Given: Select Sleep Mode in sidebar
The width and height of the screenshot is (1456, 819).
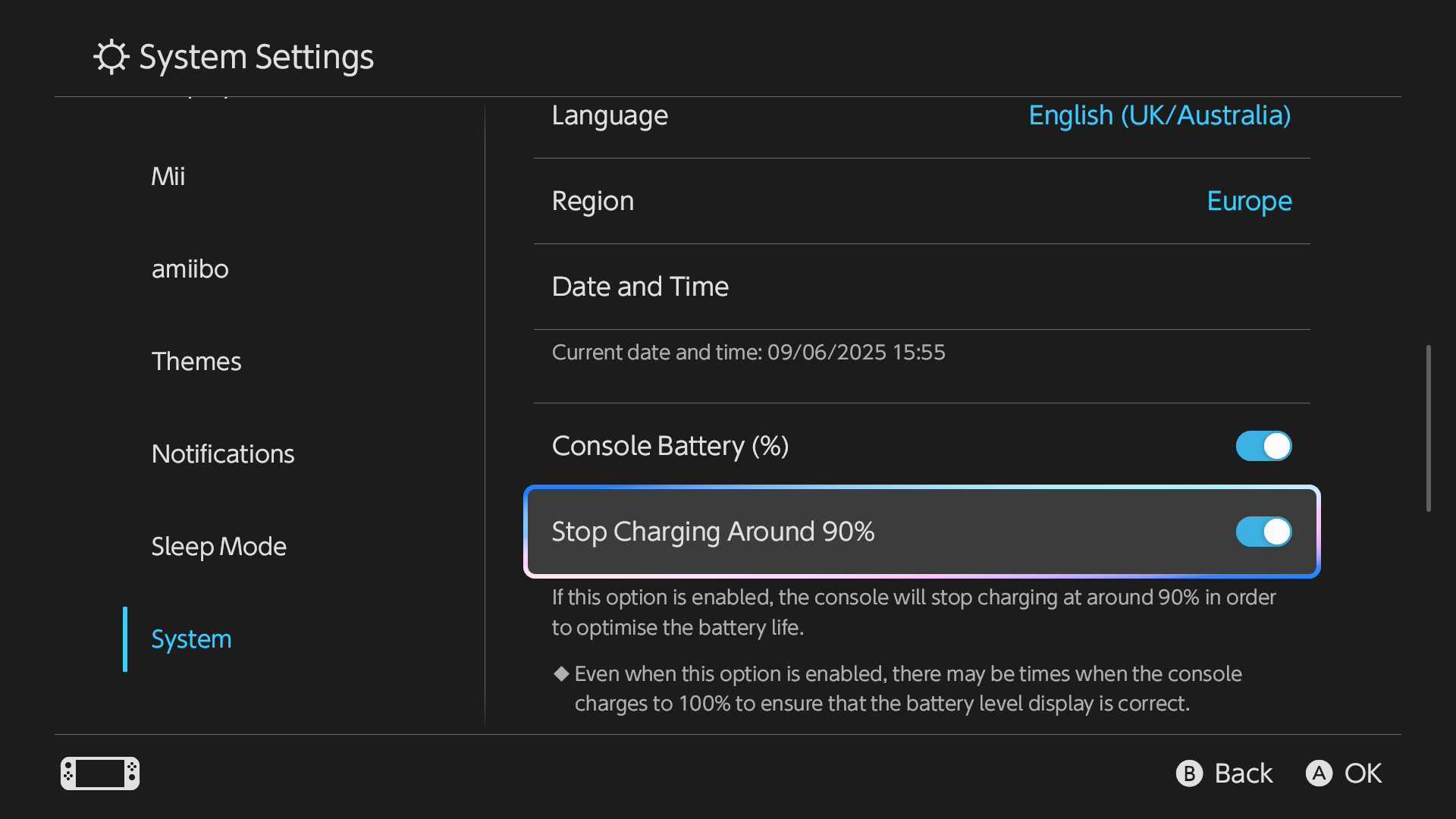Looking at the screenshot, I should (x=219, y=547).
